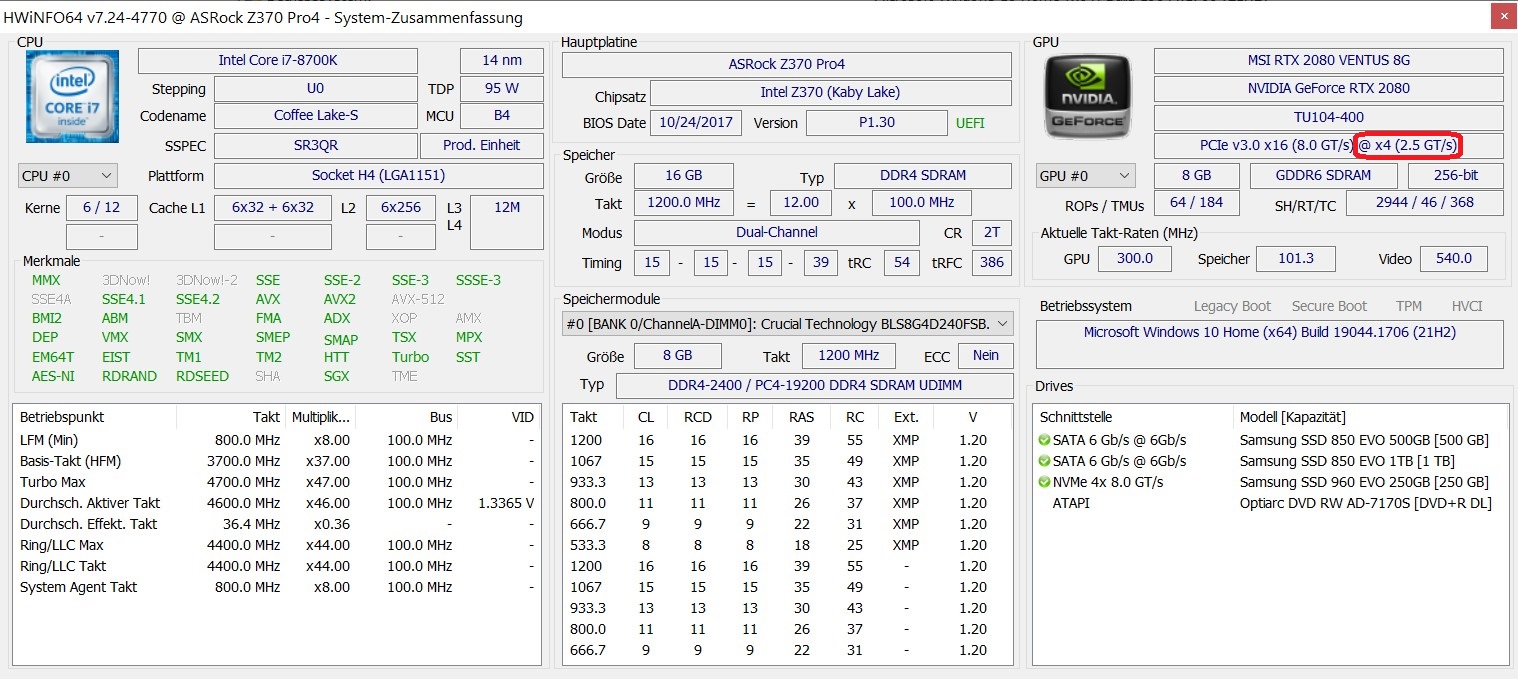Viewport: 1518px width, 679px height.
Task: Click the 16 GB memory size field
Action: [x=684, y=175]
